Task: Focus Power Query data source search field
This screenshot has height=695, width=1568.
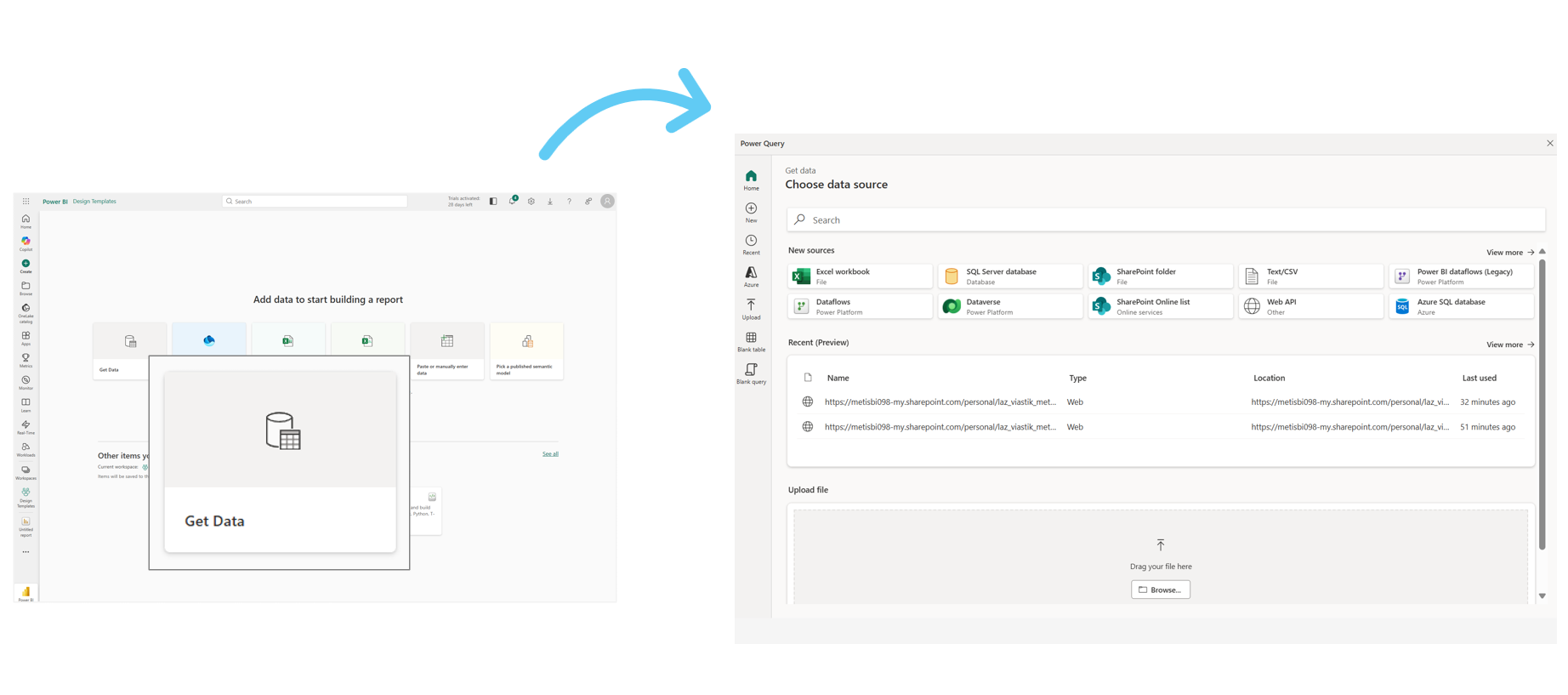Action: pos(1166,219)
